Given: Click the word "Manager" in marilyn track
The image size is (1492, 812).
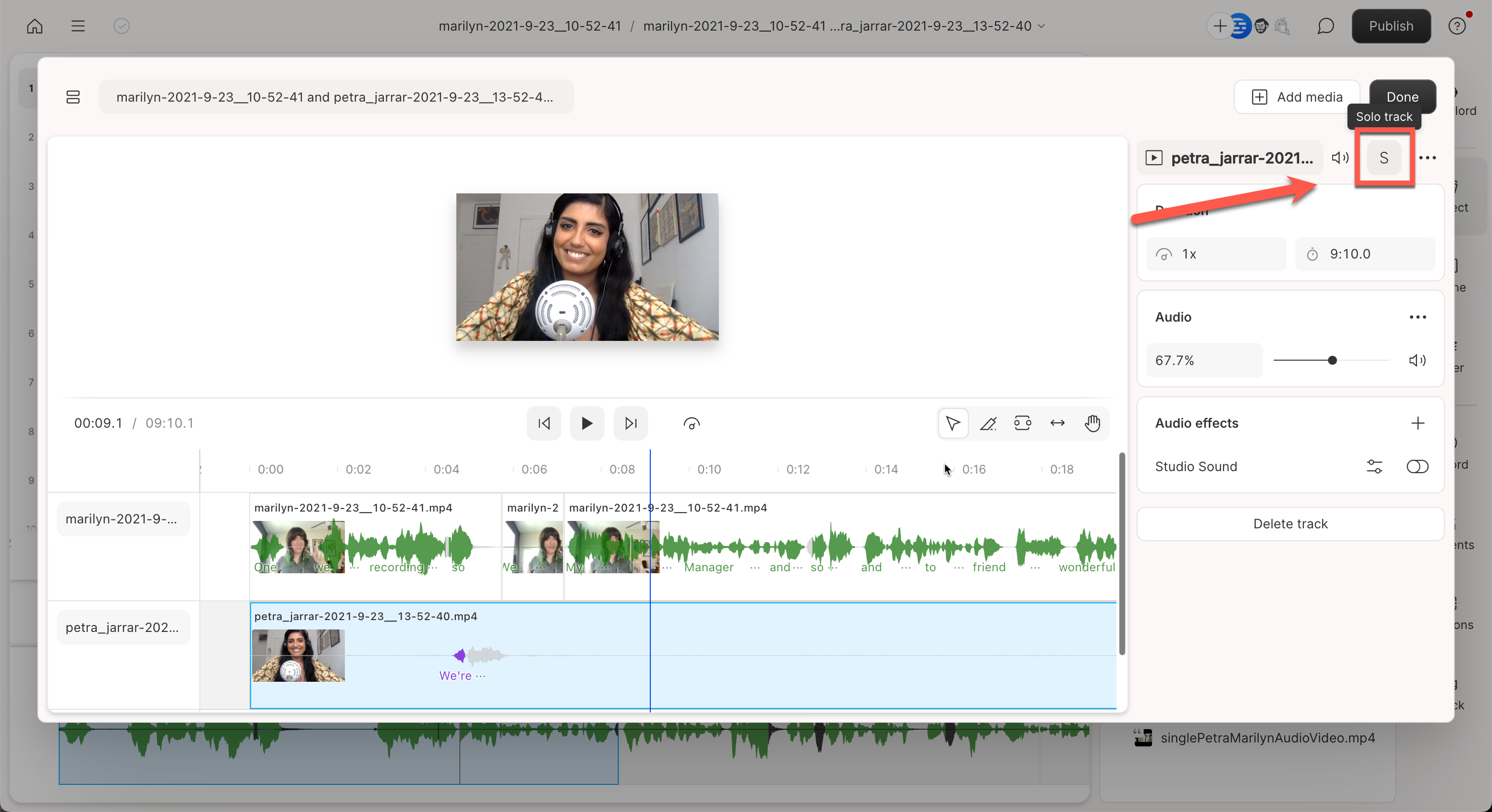Looking at the screenshot, I should [x=709, y=567].
